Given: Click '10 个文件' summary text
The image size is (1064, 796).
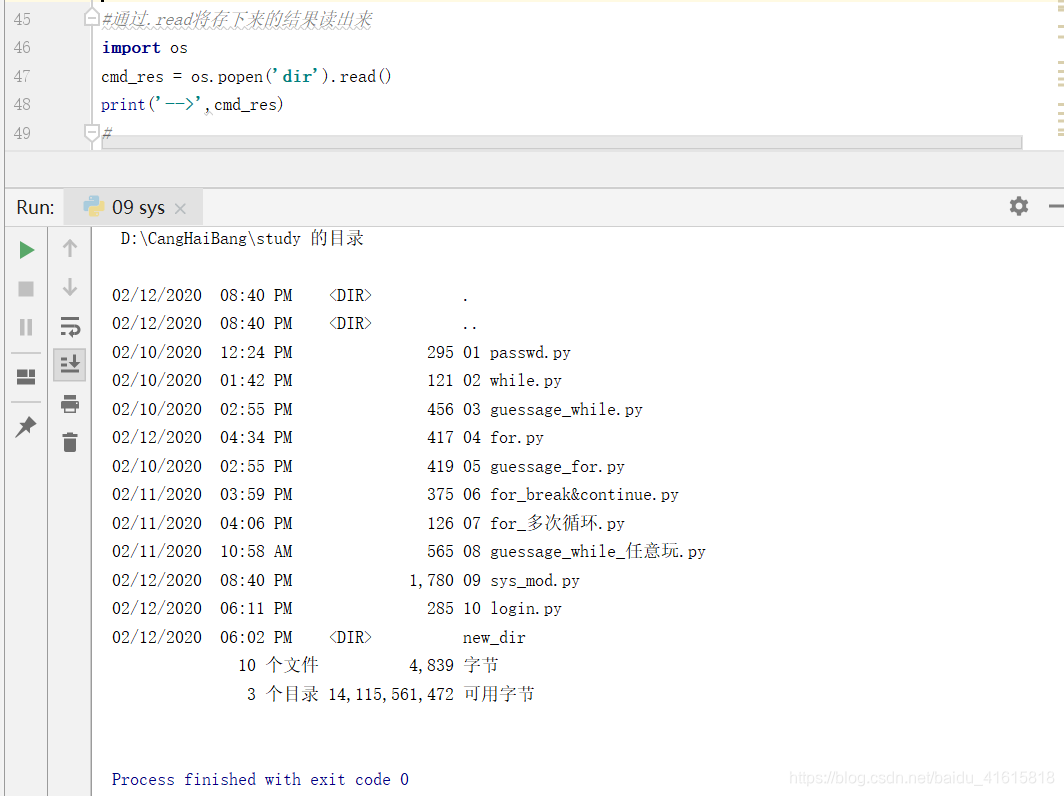Looking at the screenshot, I should point(278,665).
